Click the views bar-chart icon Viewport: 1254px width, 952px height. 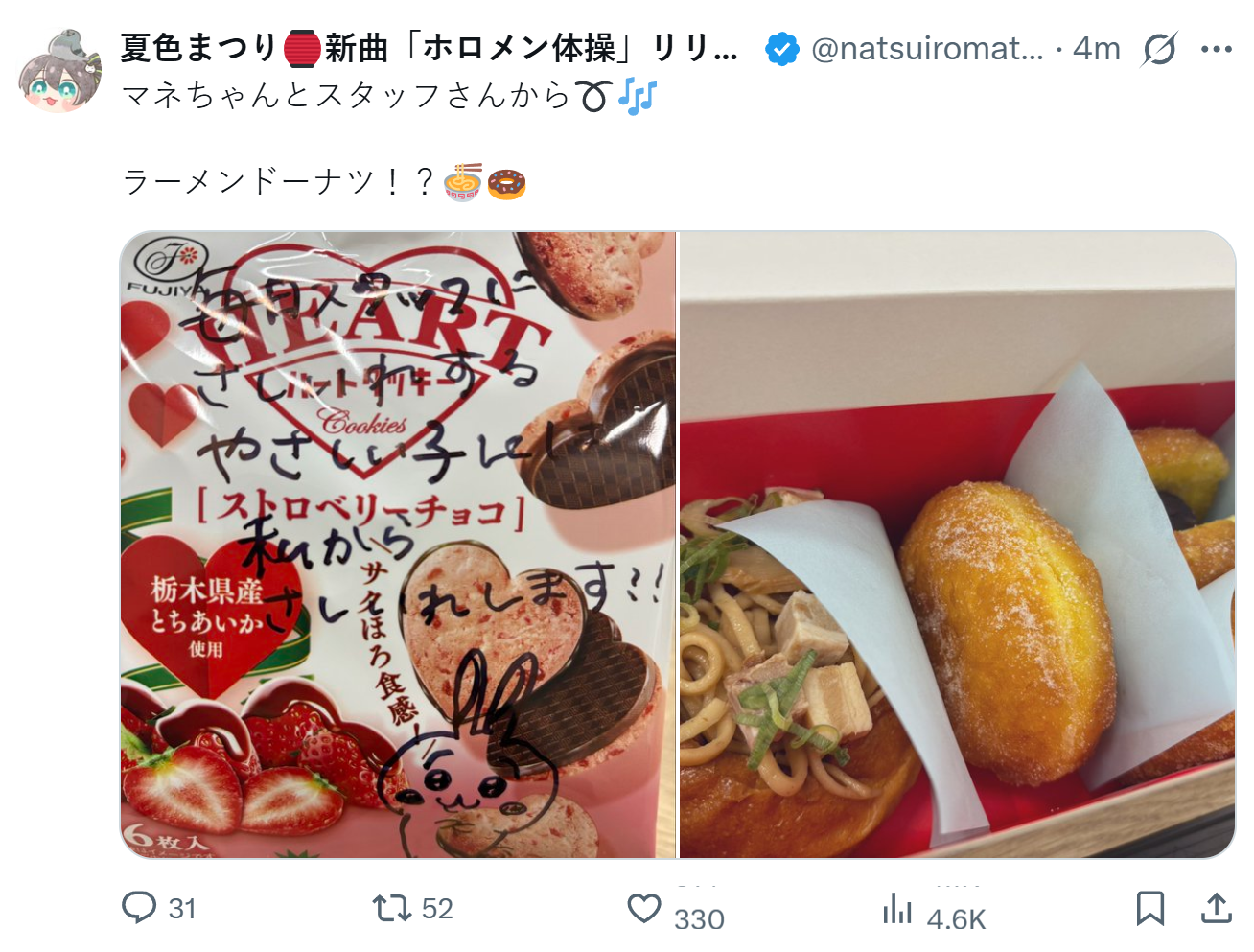[897, 908]
